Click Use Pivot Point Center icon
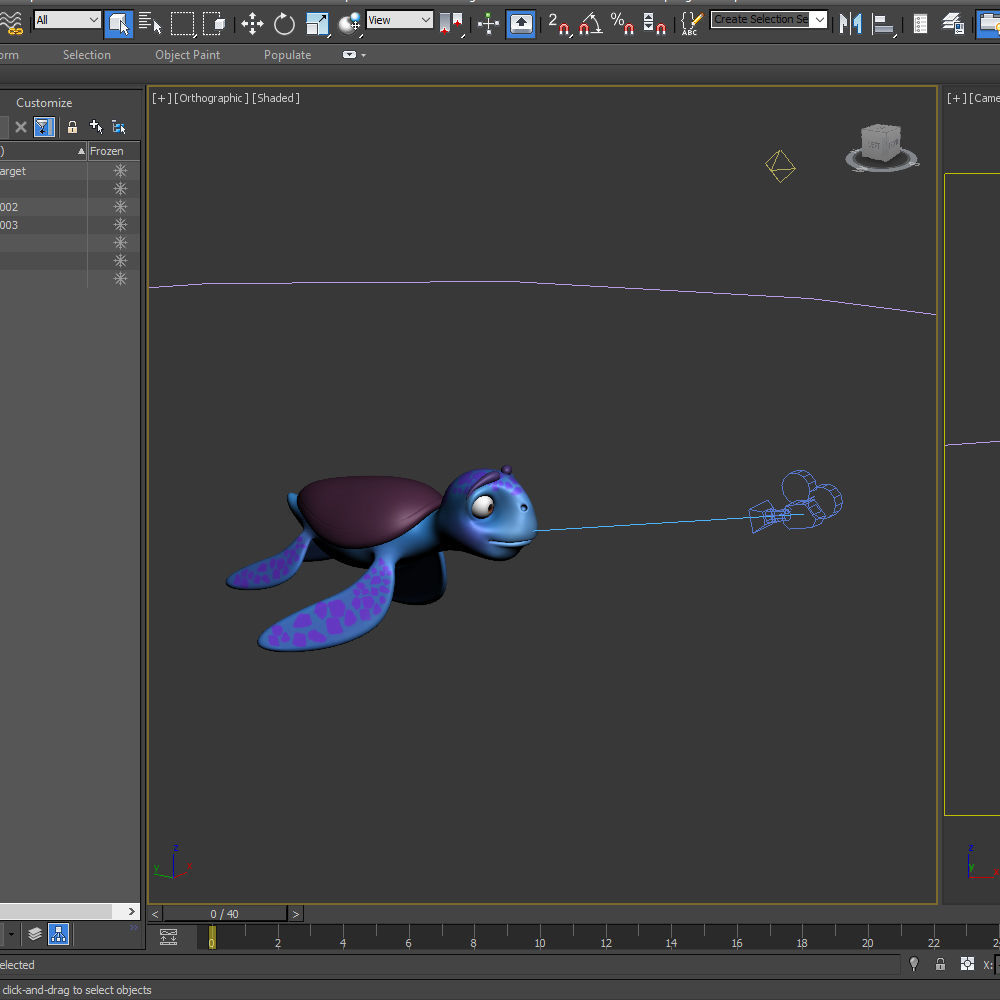 point(452,24)
